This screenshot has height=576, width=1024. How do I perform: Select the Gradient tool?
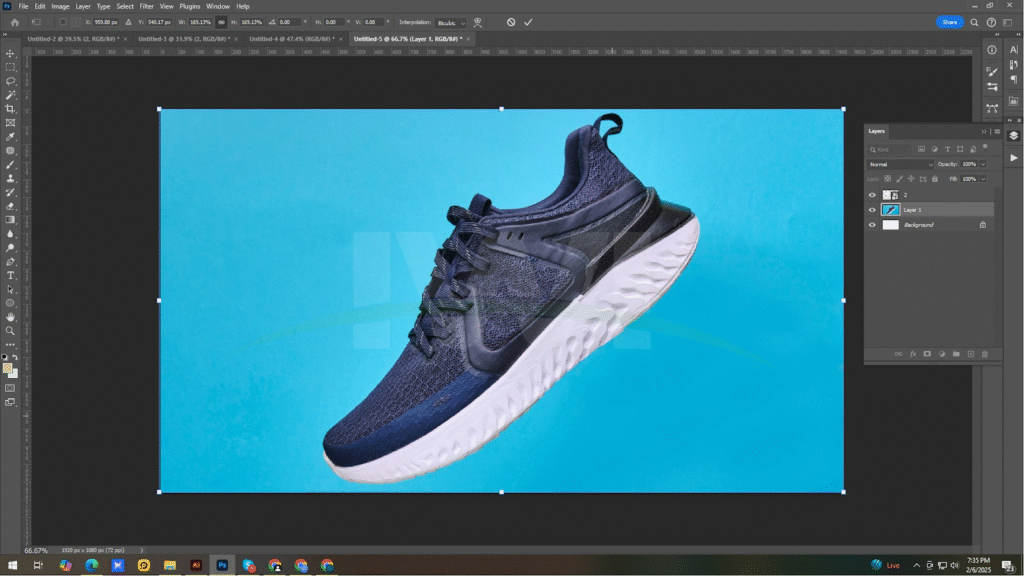tap(10, 220)
